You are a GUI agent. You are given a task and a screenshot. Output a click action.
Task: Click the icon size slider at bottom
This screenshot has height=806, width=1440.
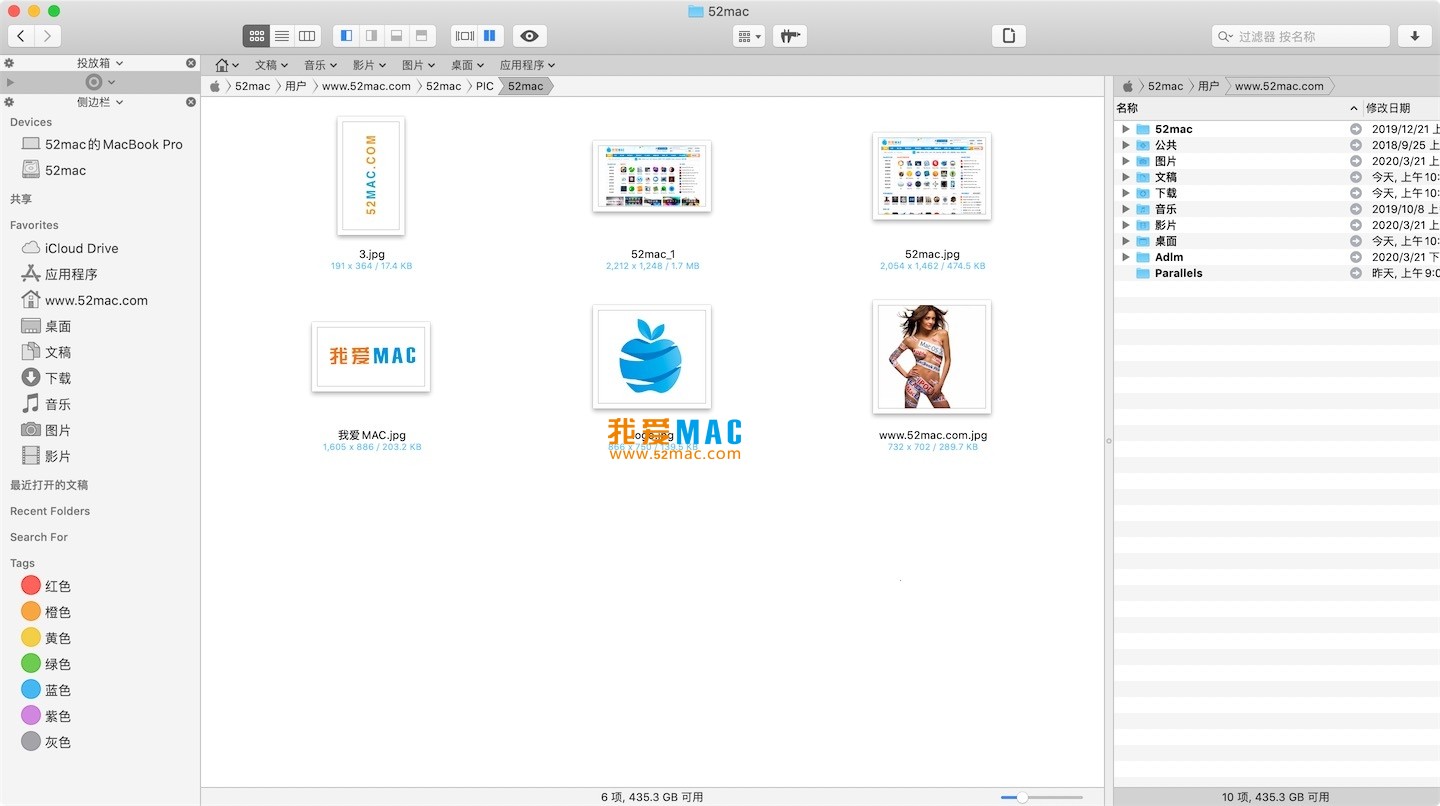click(x=1041, y=797)
